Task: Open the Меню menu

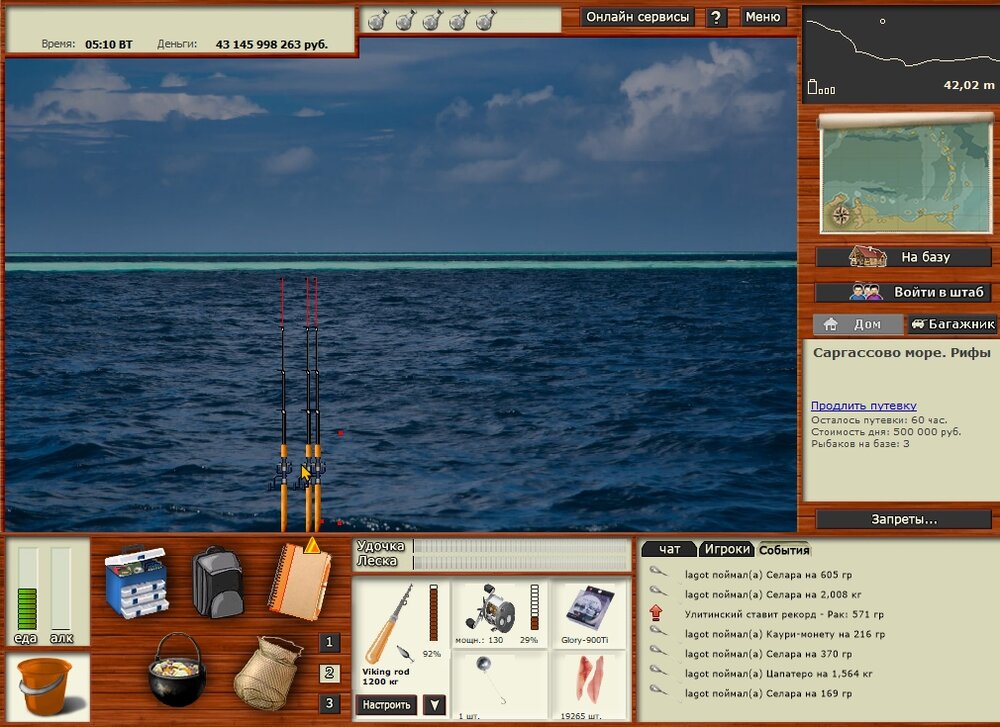Action: [763, 17]
